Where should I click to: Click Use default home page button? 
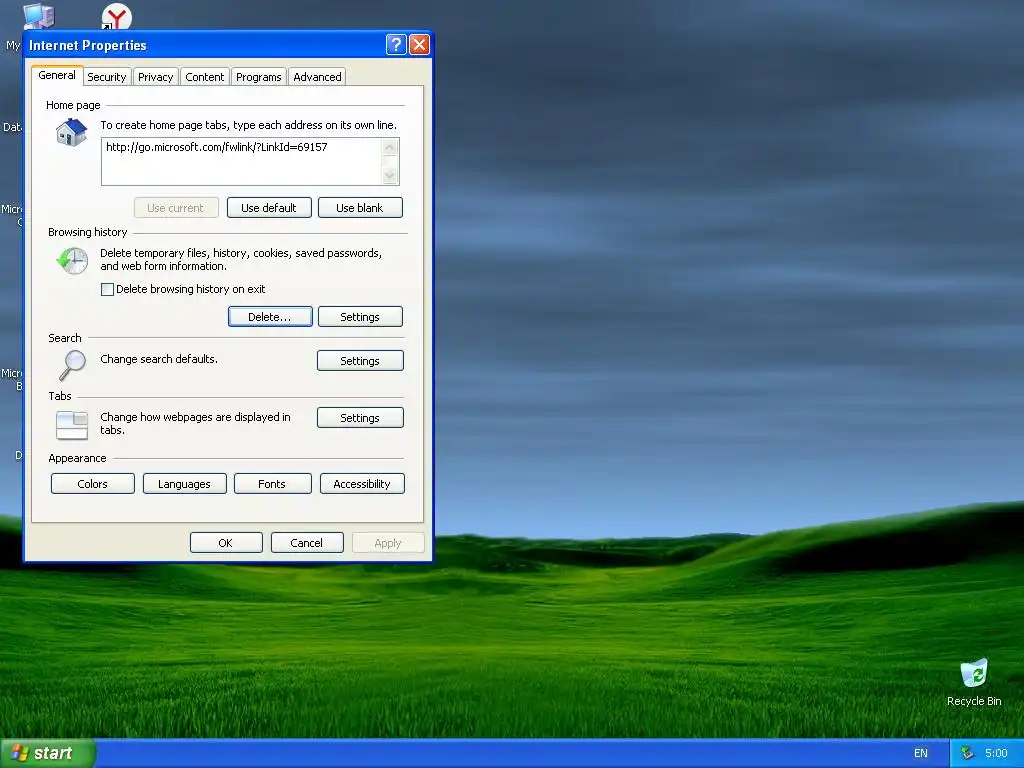(x=269, y=208)
